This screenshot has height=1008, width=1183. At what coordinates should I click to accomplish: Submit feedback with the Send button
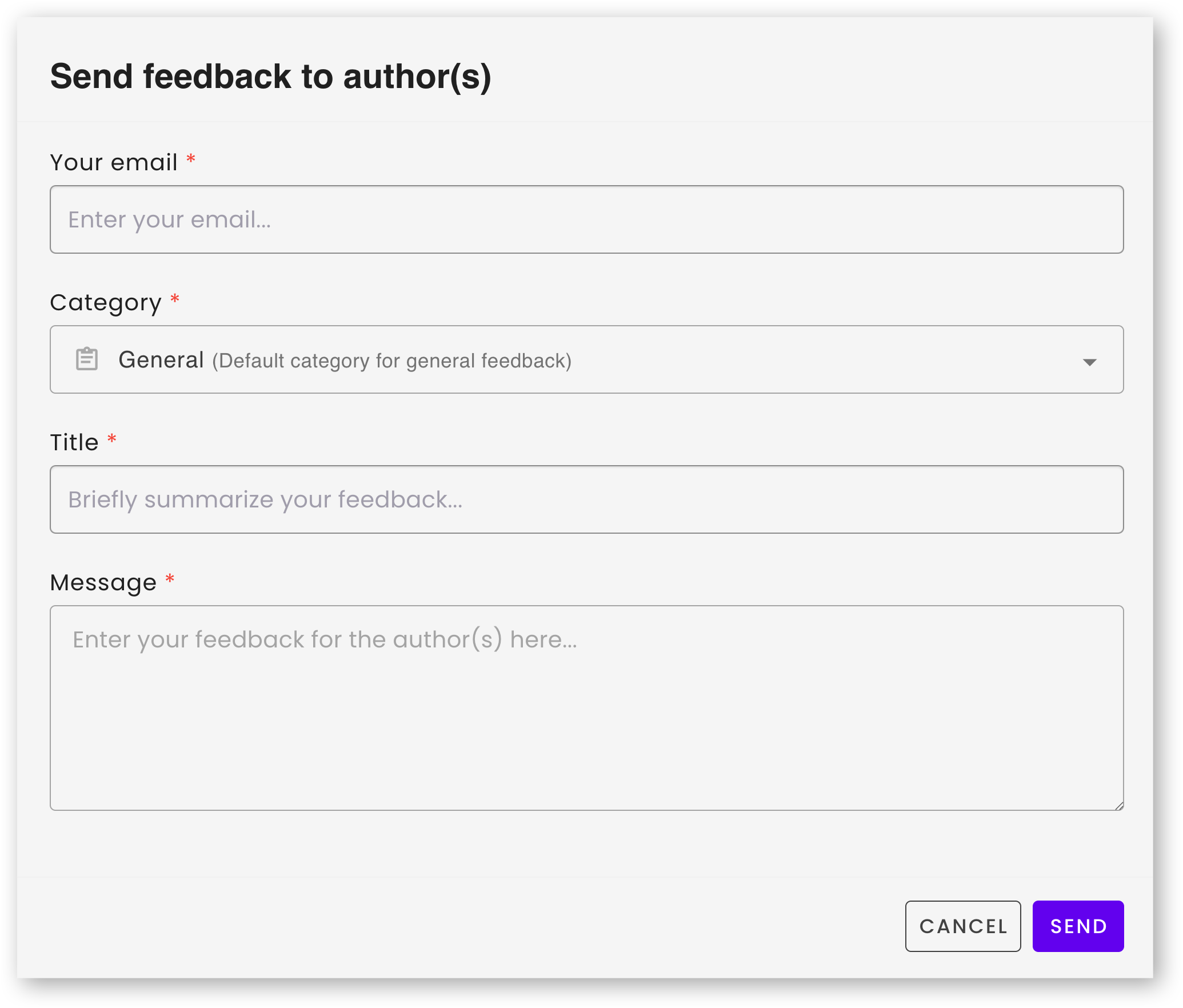click(x=1078, y=926)
